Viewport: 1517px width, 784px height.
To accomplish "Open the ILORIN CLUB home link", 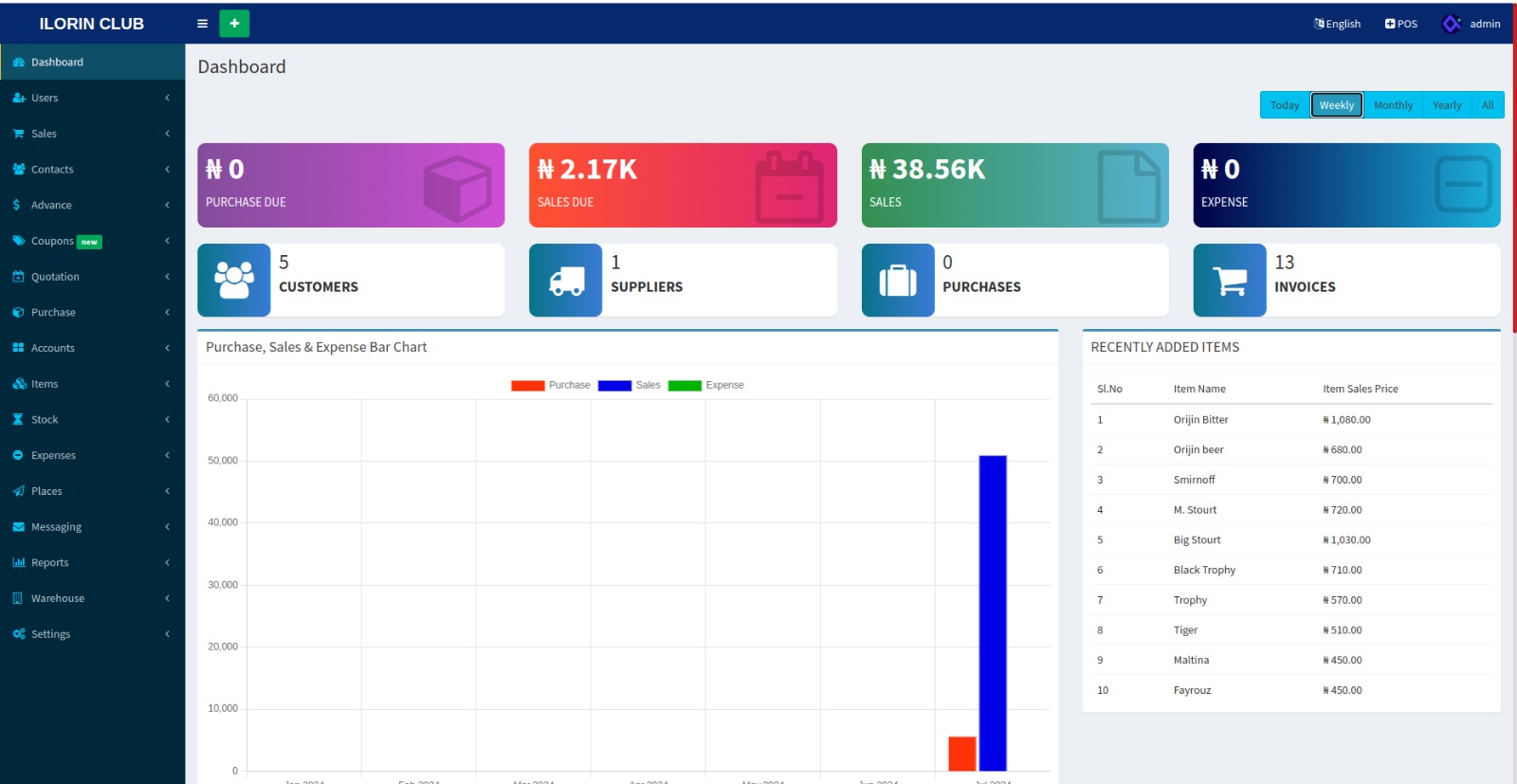I will click(x=92, y=24).
